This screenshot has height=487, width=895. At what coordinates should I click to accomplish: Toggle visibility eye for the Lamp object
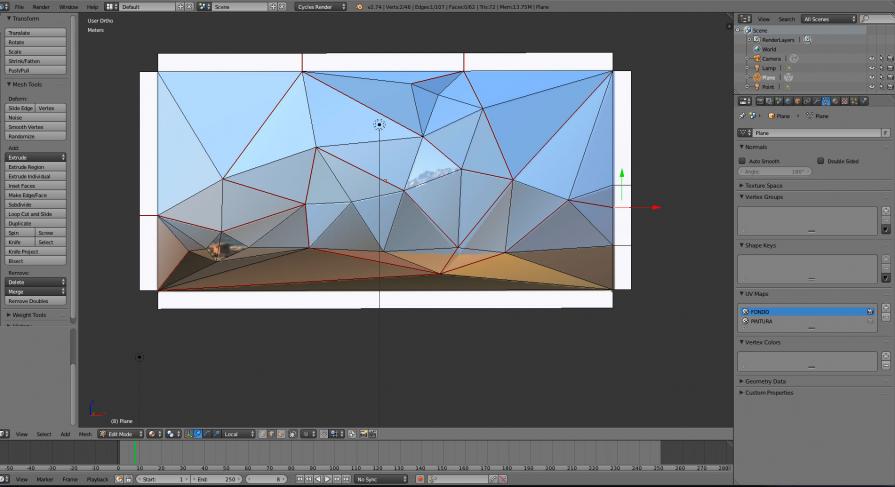click(870, 67)
